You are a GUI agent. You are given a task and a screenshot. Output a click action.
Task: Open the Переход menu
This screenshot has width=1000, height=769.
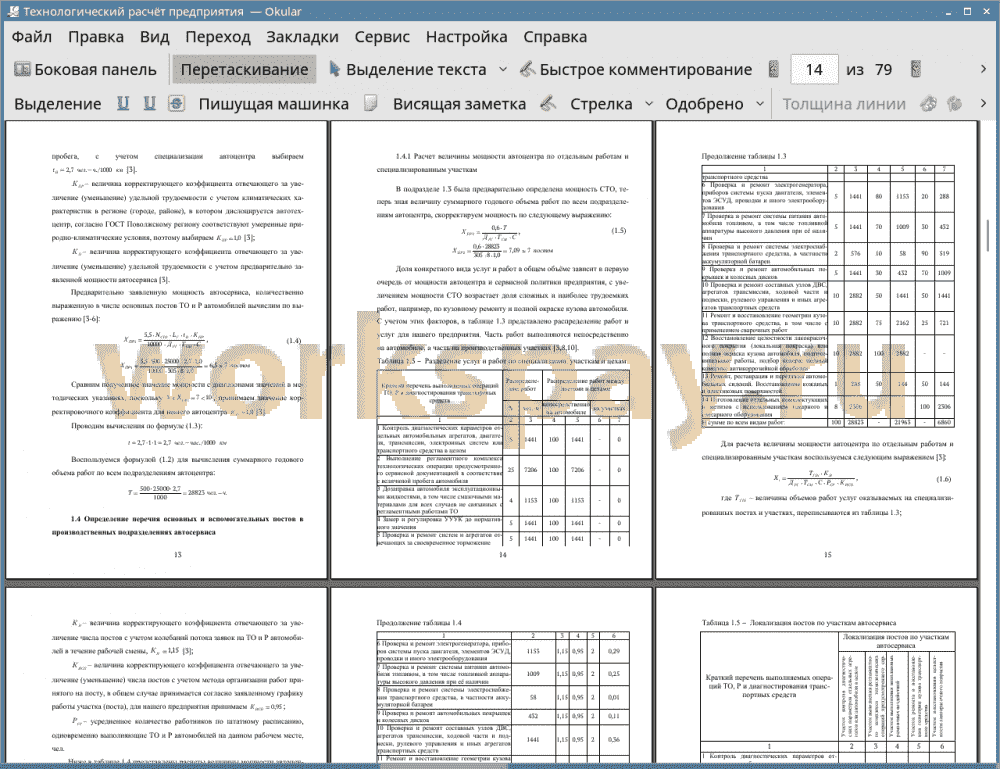[x=217, y=37]
